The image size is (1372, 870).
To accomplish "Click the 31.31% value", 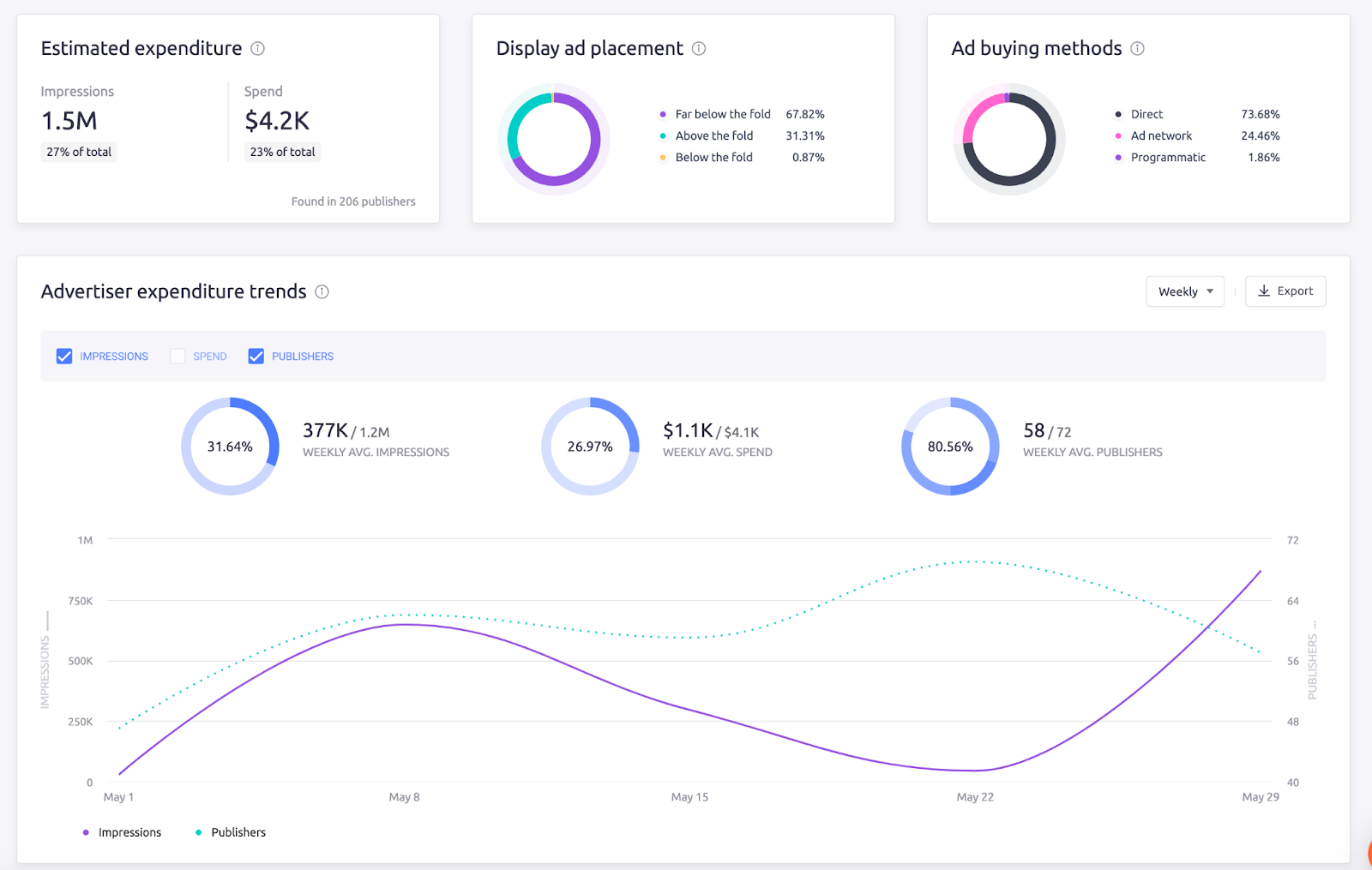I will 805,135.
